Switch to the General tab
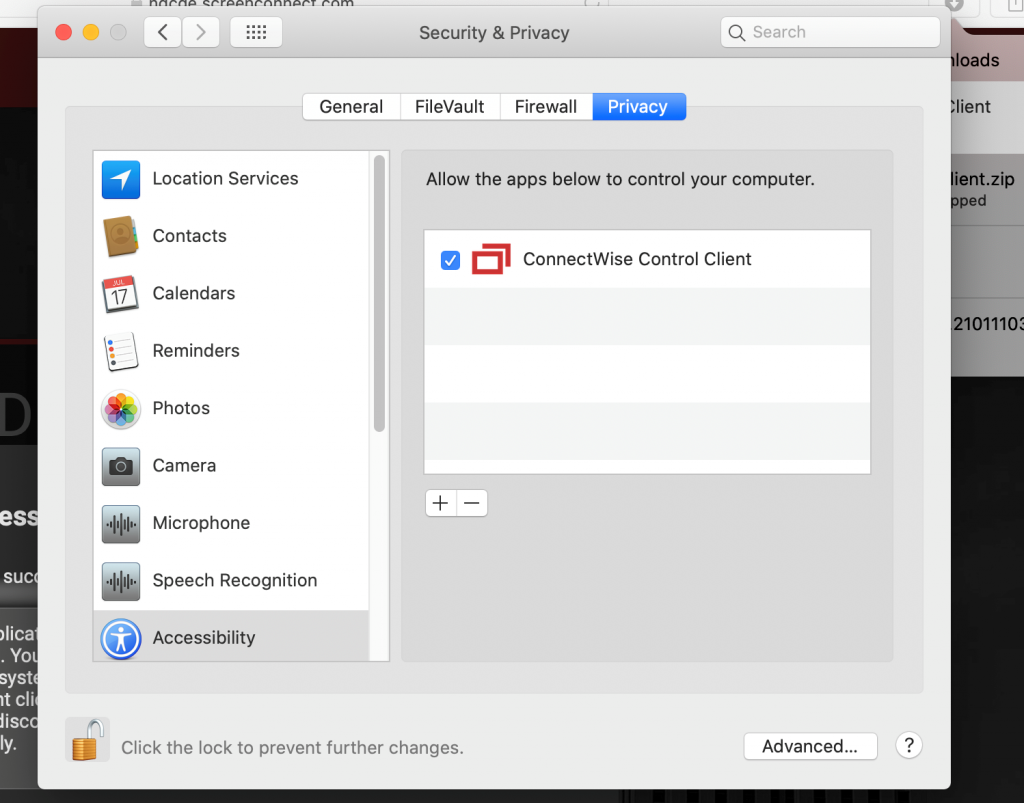Screen dimensions: 1024x803 tap(351, 107)
